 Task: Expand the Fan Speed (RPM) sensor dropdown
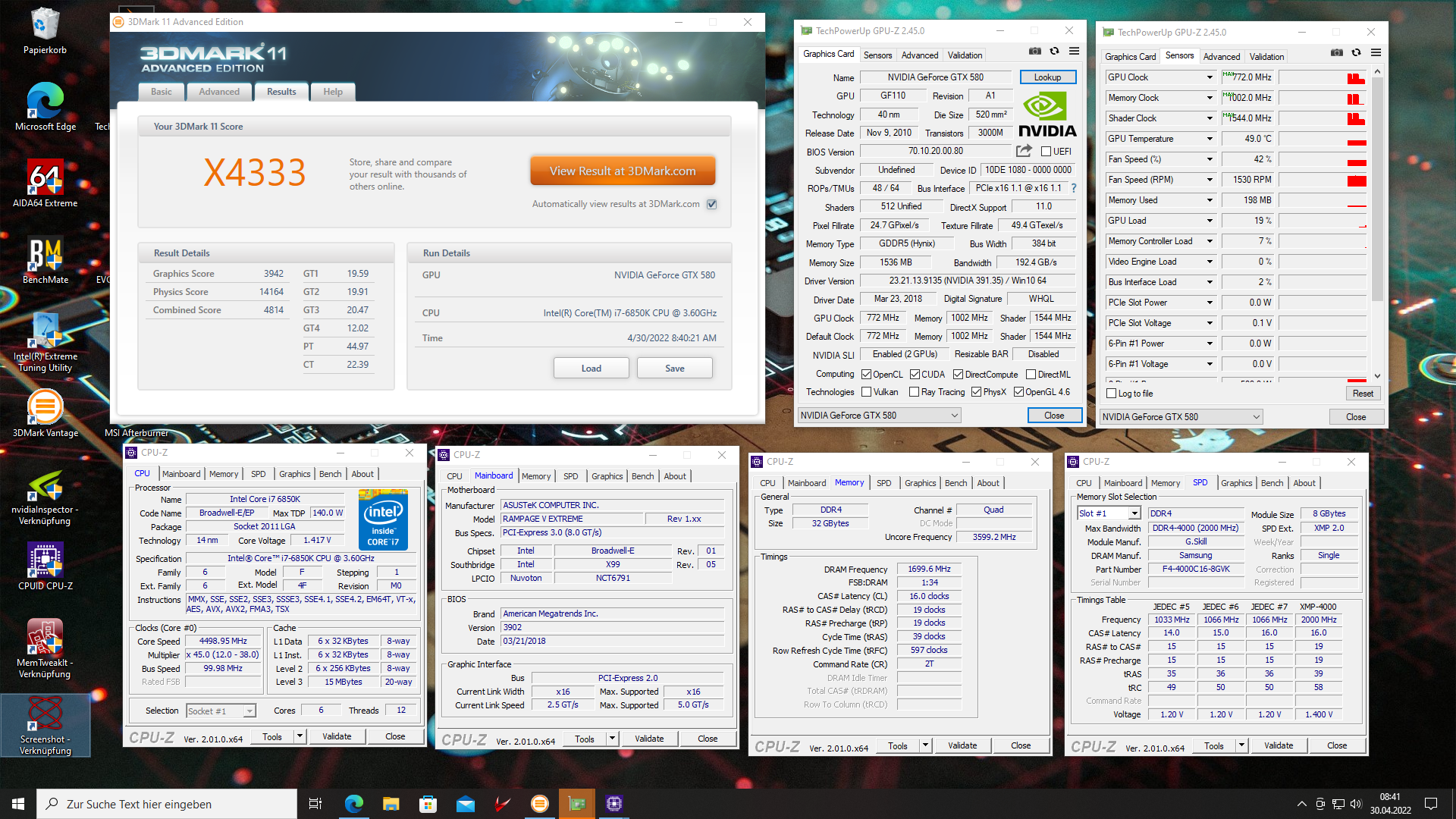[1210, 180]
